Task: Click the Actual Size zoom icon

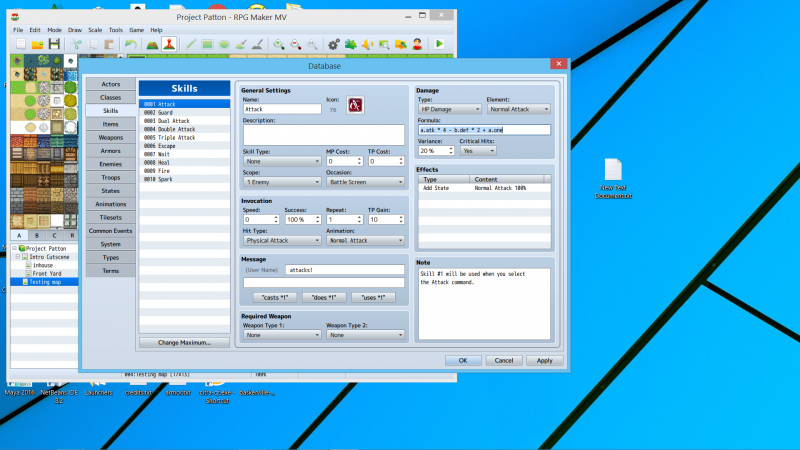Action: click(x=312, y=44)
